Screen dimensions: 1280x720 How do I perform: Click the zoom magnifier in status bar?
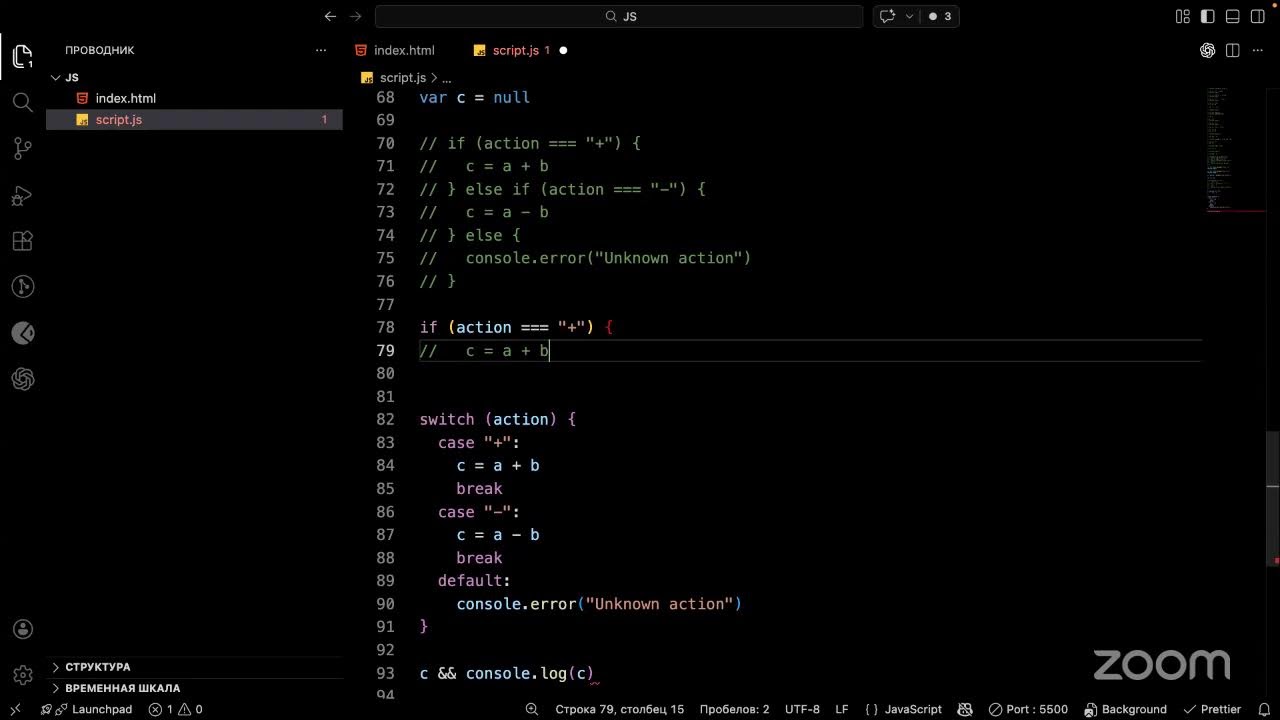coord(531,709)
